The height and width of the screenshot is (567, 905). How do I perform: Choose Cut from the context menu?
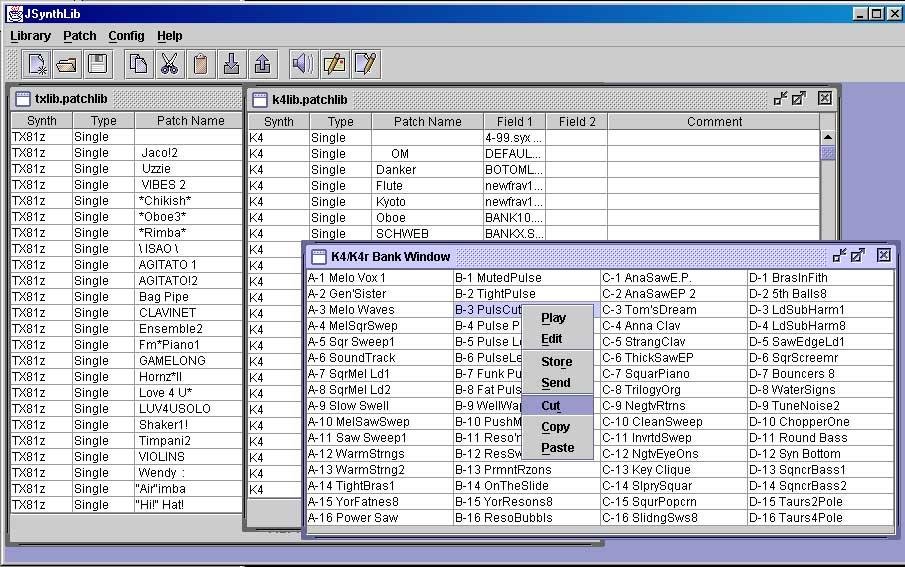pyautogui.click(x=557, y=405)
